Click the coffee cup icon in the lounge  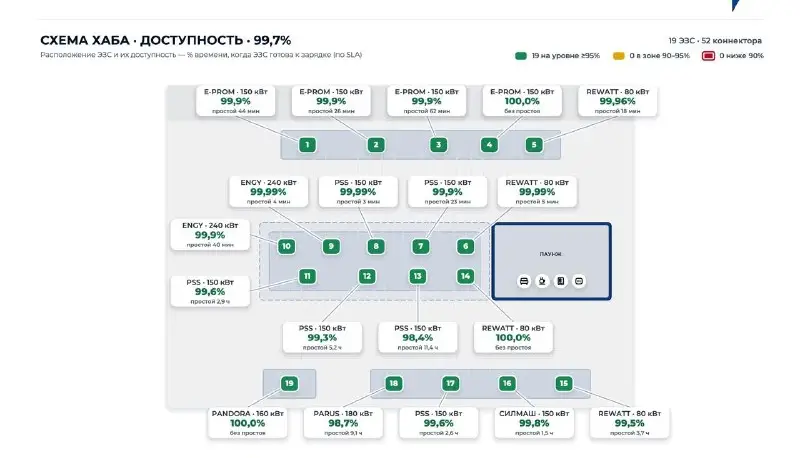(x=542, y=281)
